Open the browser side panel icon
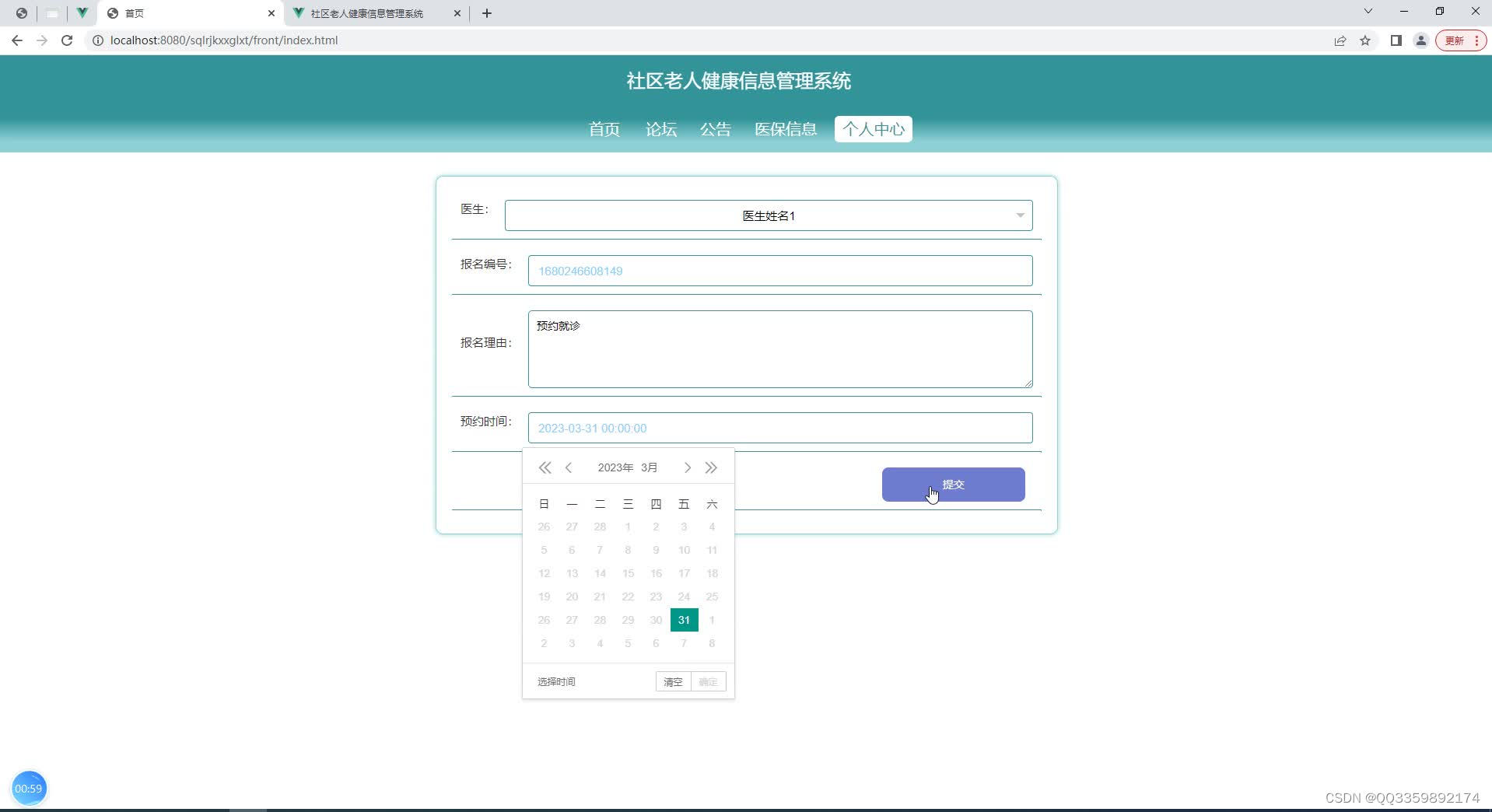This screenshot has height=812, width=1492. pos(1396,40)
